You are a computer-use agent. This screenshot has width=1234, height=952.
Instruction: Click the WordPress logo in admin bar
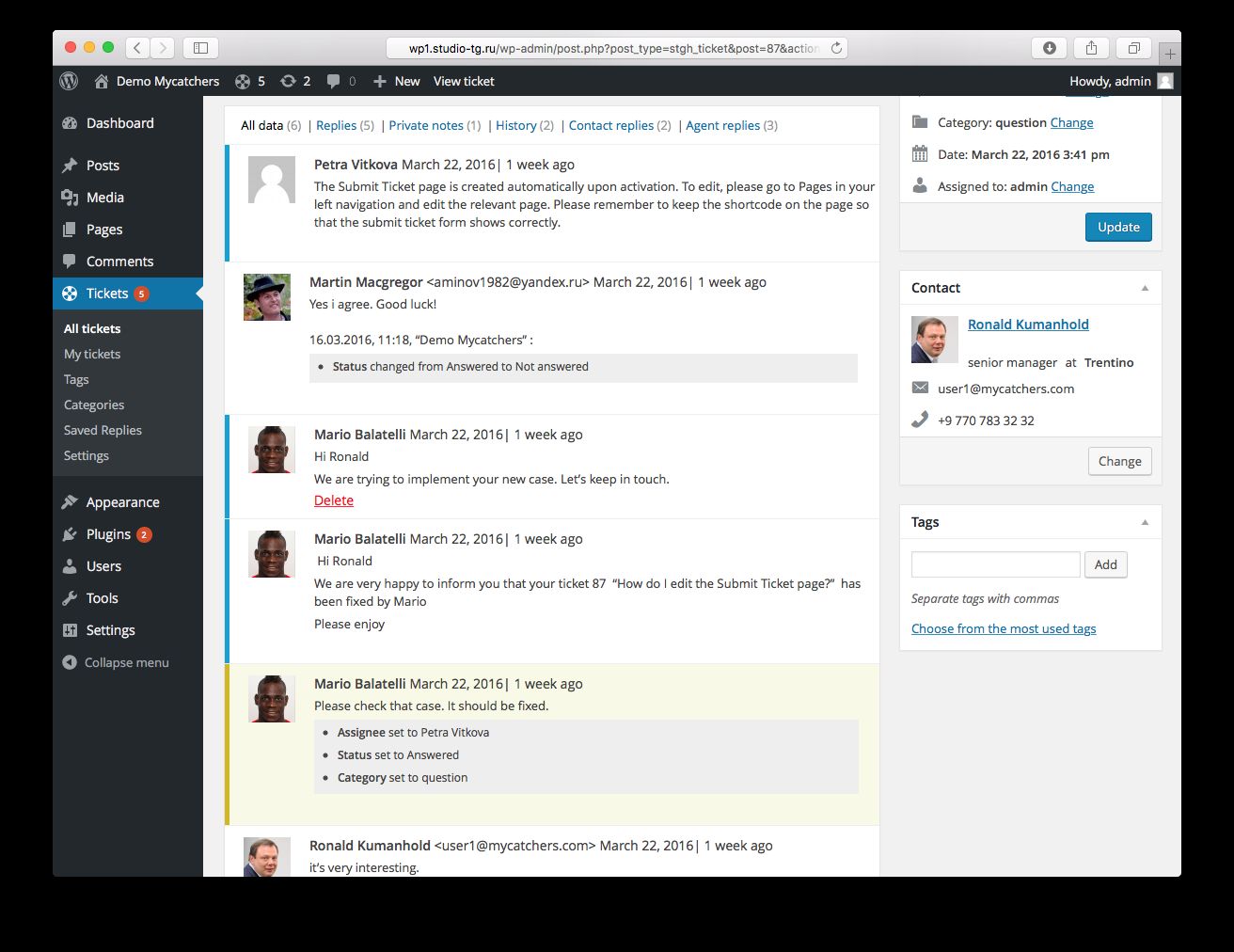69,81
